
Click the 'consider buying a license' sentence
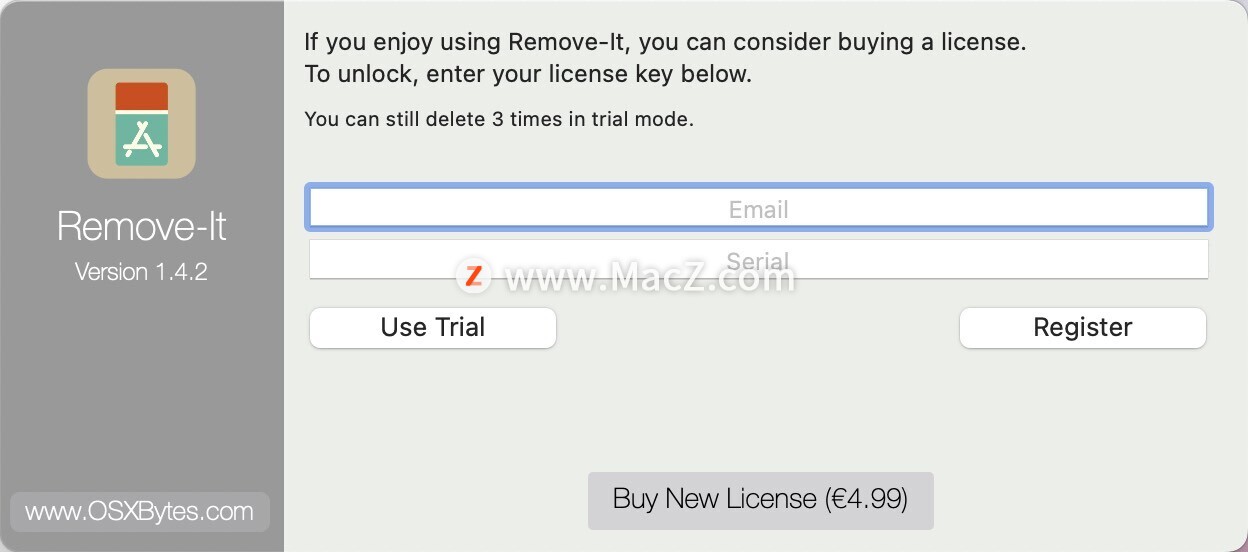(665, 42)
